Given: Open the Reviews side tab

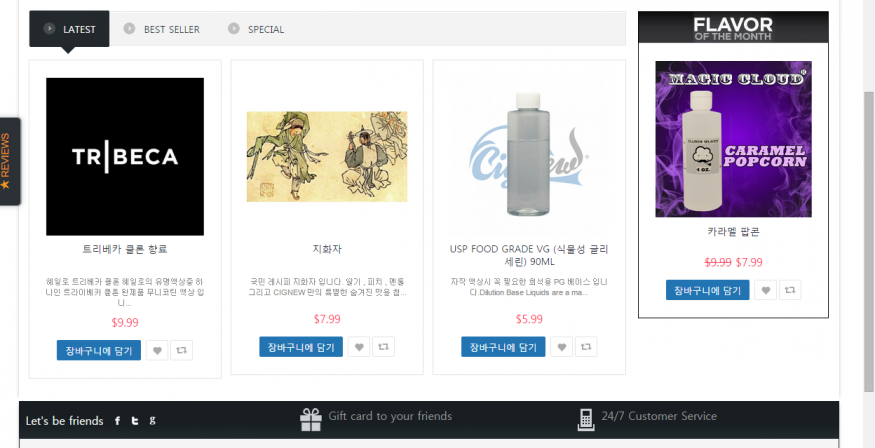Looking at the screenshot, I should pos(9,161).
